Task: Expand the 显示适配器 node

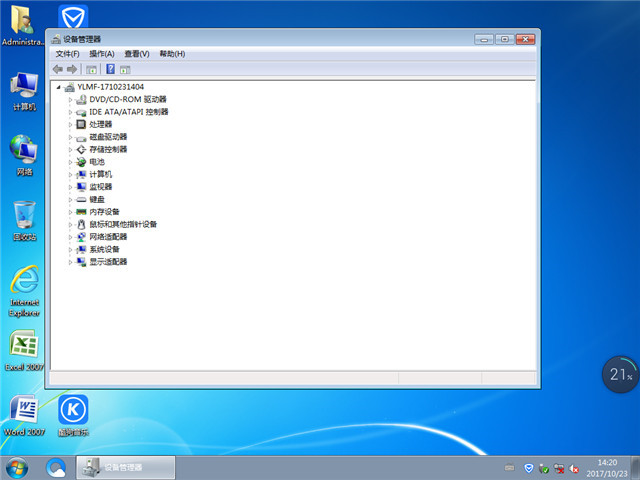Action: point(70,262)
